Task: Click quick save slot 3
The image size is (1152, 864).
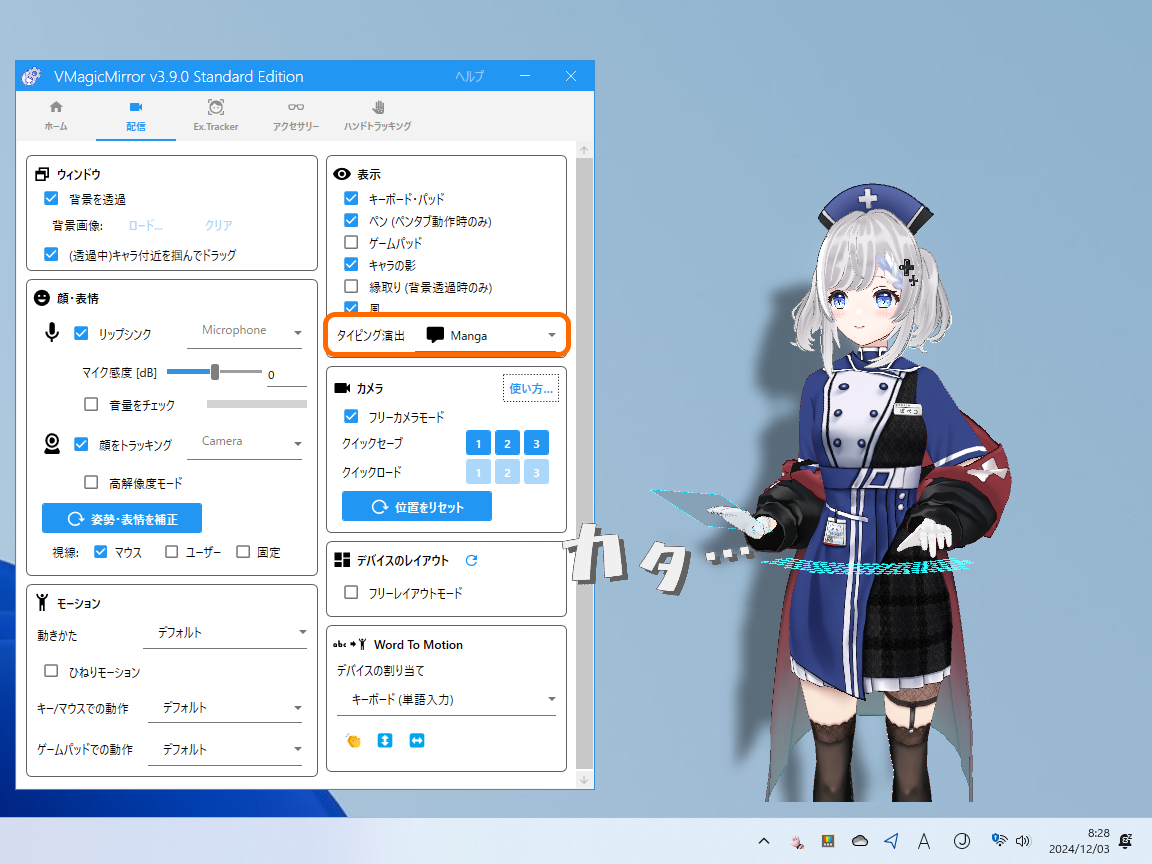Action: (x=536, y=442)
